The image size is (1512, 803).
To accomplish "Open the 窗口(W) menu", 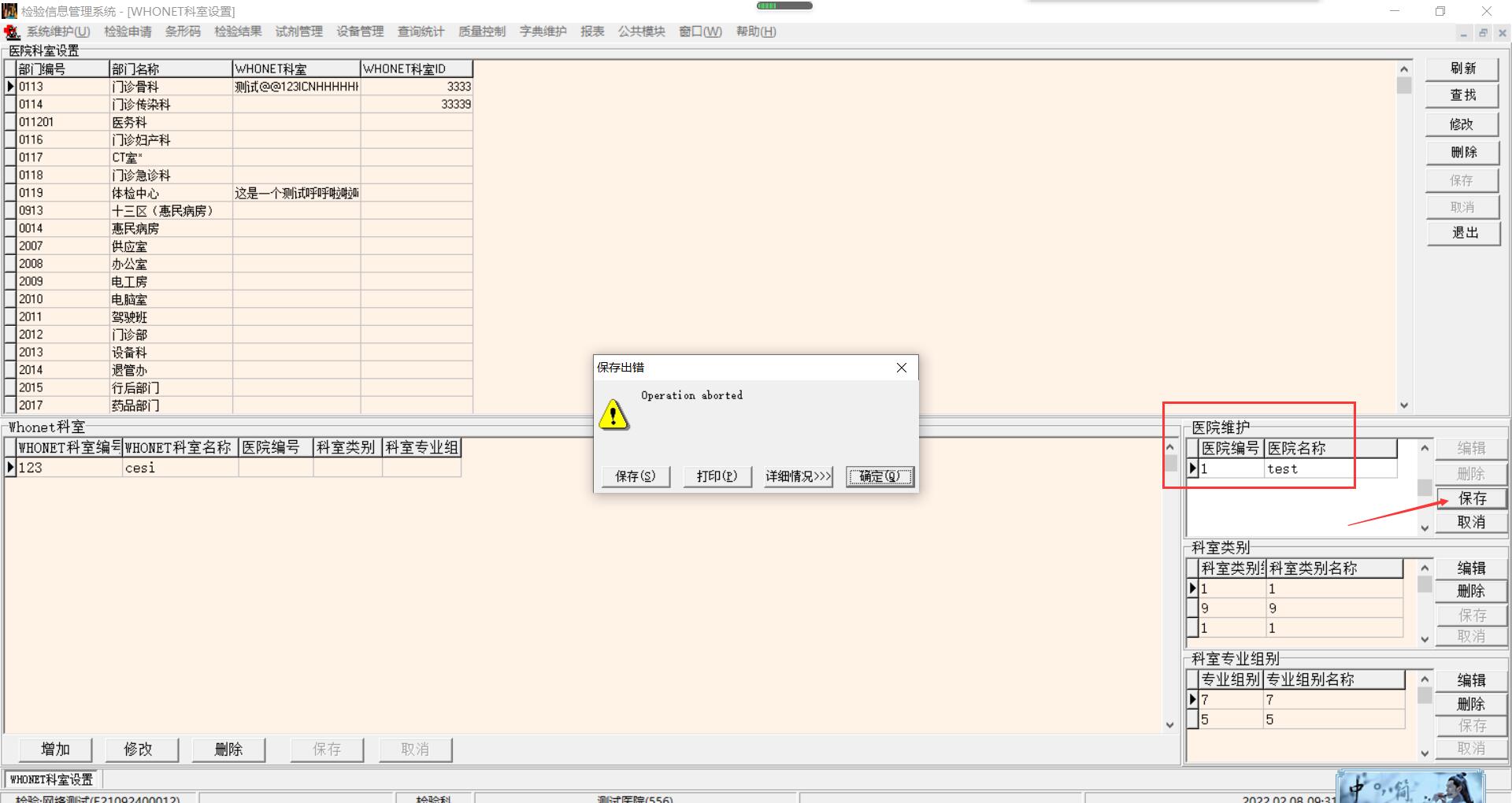I will (x=700, y=31).
